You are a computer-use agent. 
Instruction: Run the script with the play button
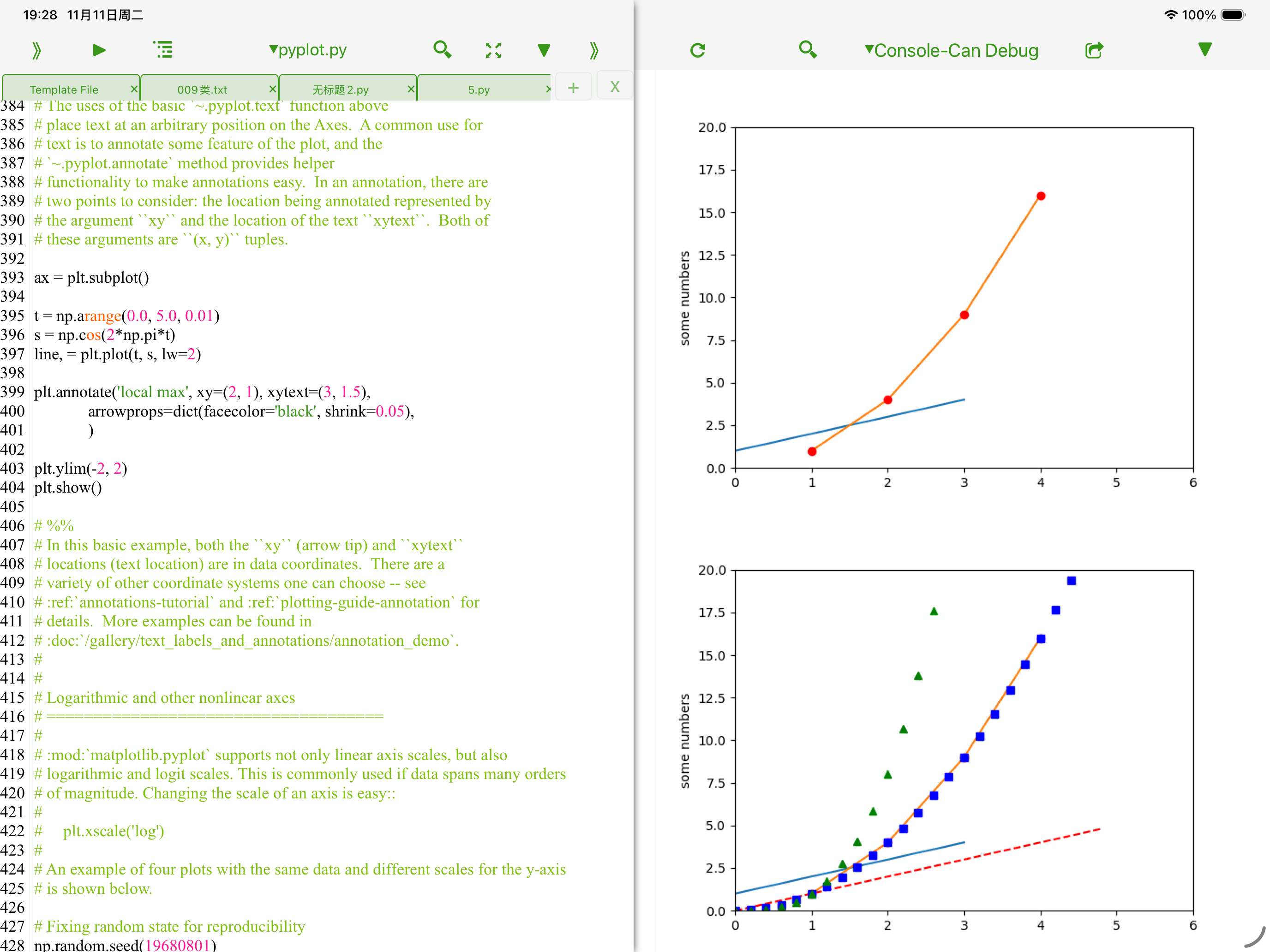point(99,50)
